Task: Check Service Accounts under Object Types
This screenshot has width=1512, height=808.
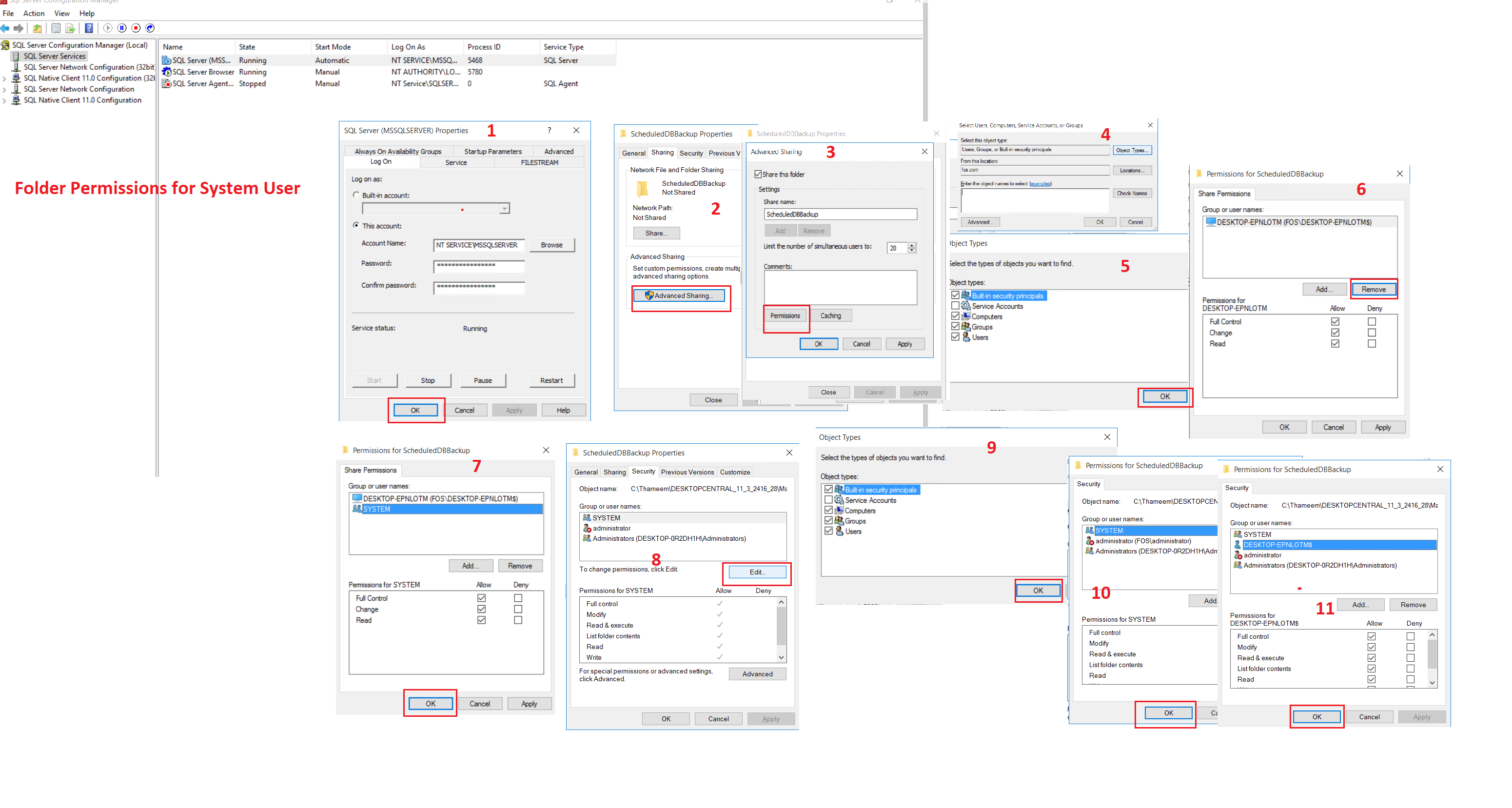Action: click(956, 306)
